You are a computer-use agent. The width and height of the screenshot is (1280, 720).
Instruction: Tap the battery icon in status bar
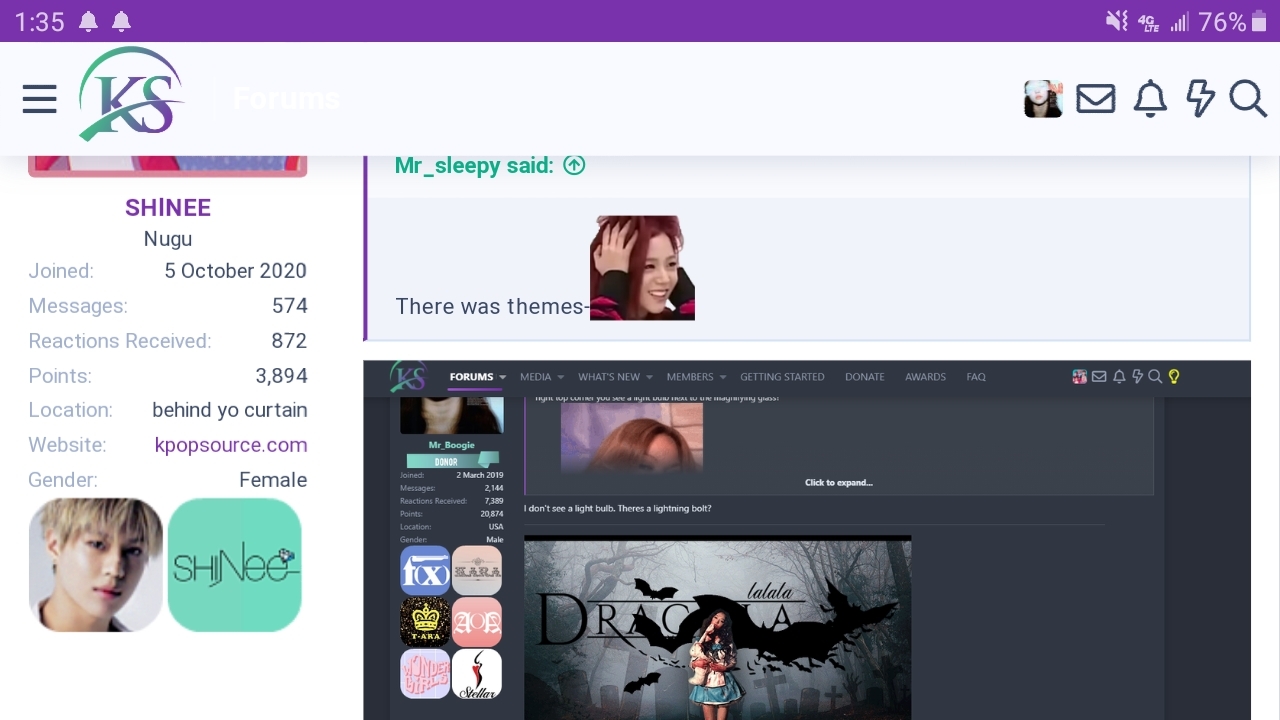(x=1259, y=21)
